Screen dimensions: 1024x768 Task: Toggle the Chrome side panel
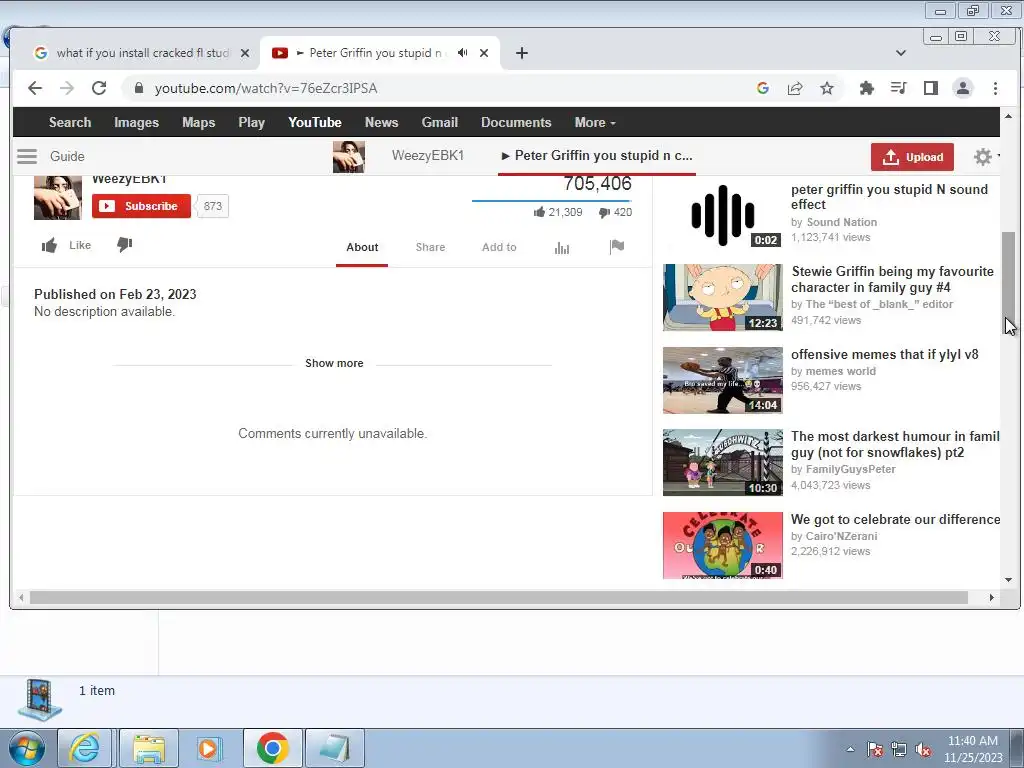931,88
